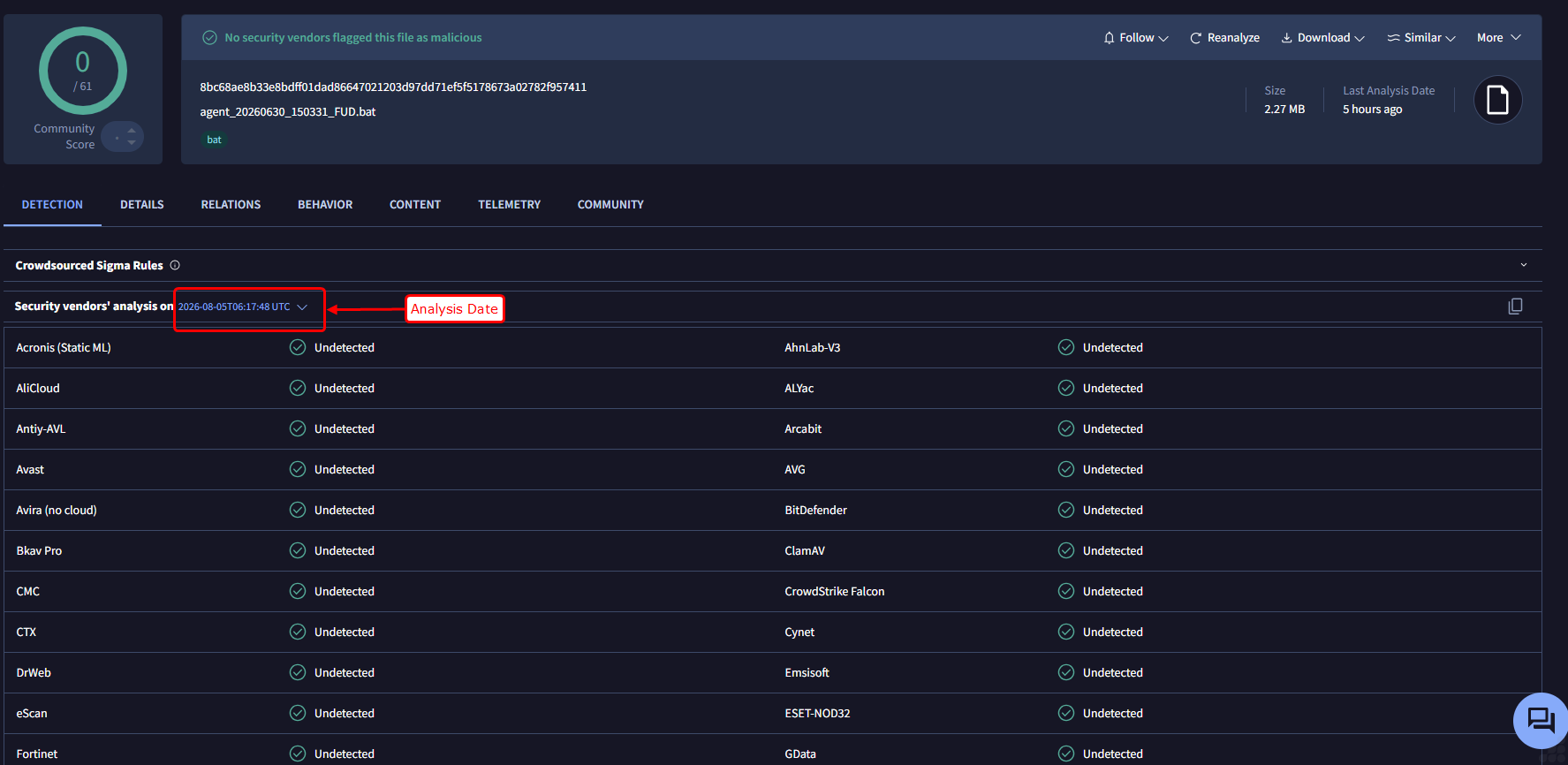Open the chat support bubble

tap(1541, 720)
